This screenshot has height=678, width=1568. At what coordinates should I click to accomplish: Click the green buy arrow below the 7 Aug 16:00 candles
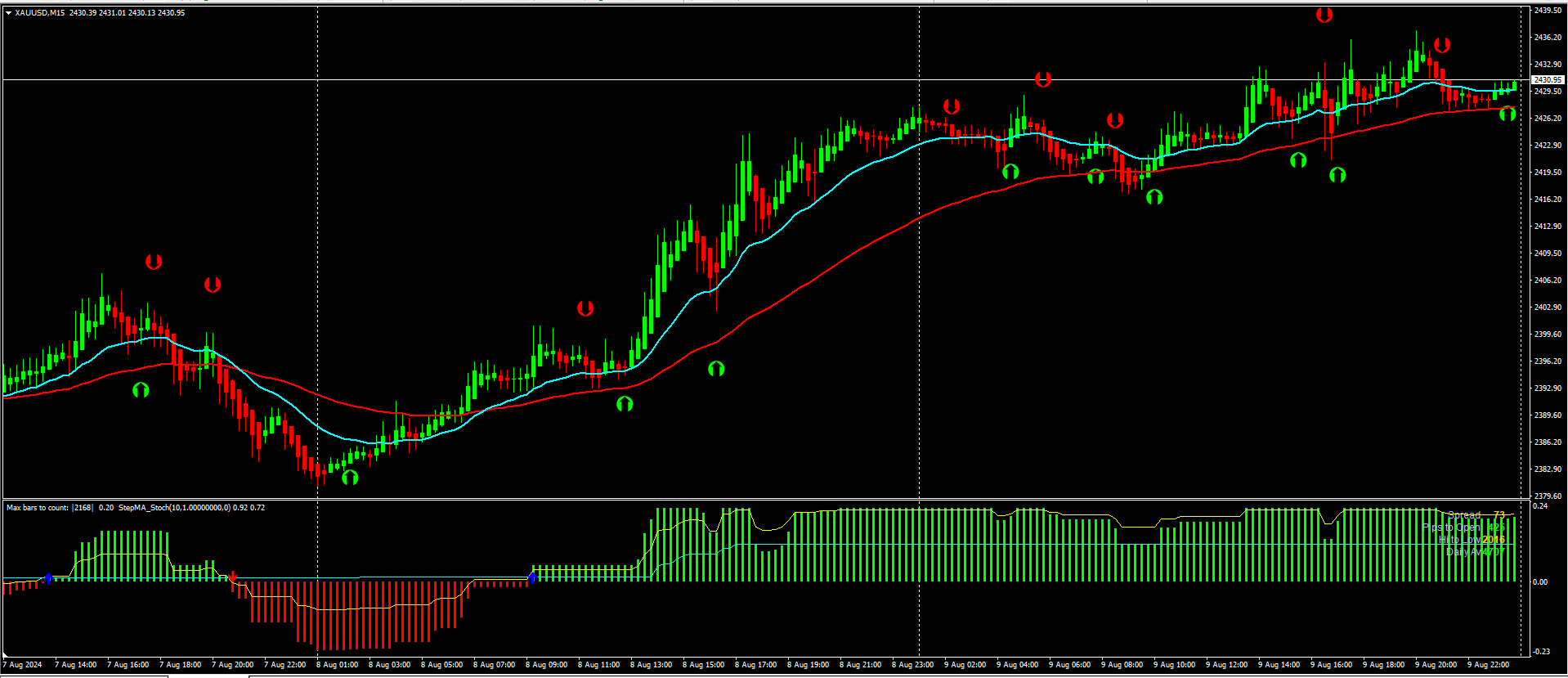click(x=141, y=390)
